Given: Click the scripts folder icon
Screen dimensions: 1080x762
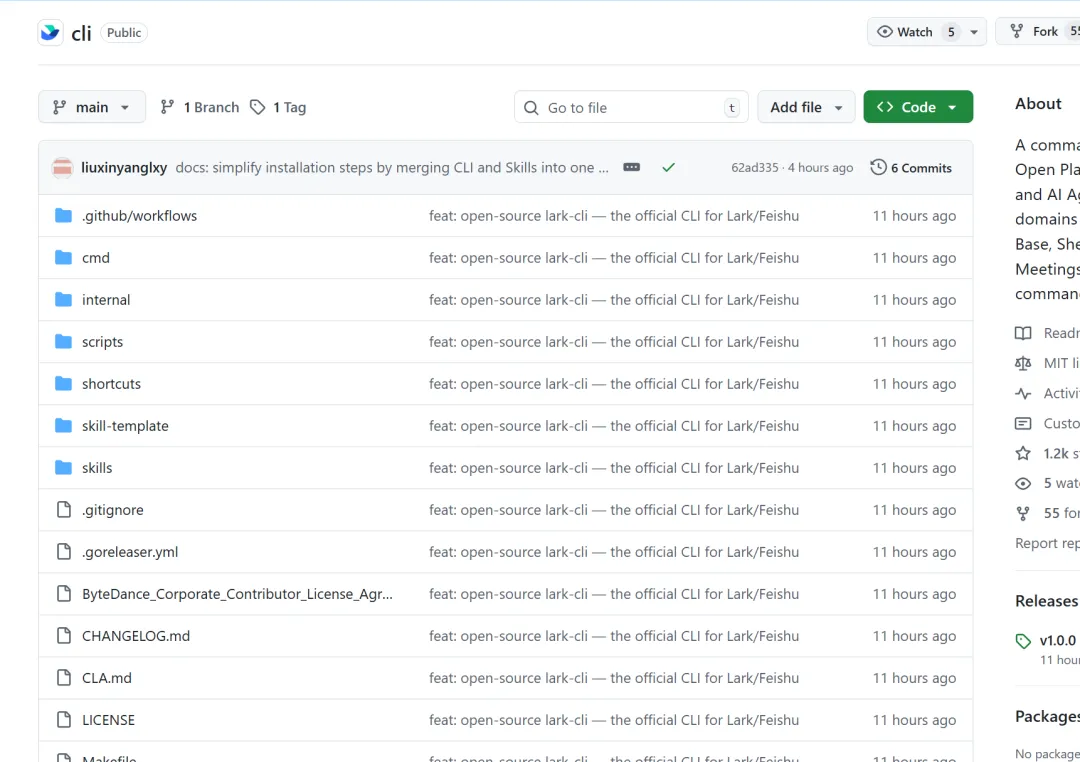Looking at the screenshot, I should pos(63,342).
